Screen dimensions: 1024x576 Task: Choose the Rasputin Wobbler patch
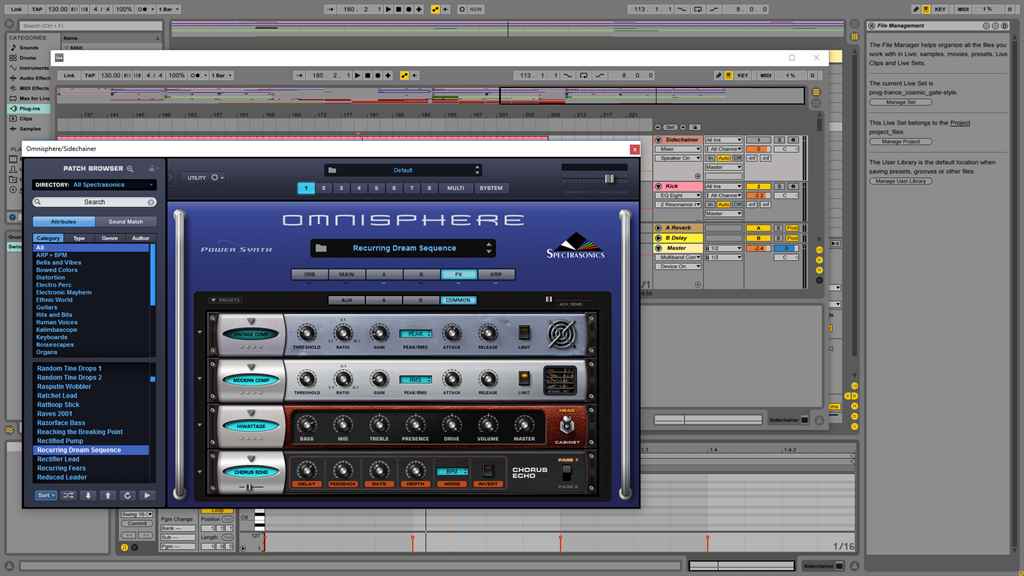tap(64, 387)
